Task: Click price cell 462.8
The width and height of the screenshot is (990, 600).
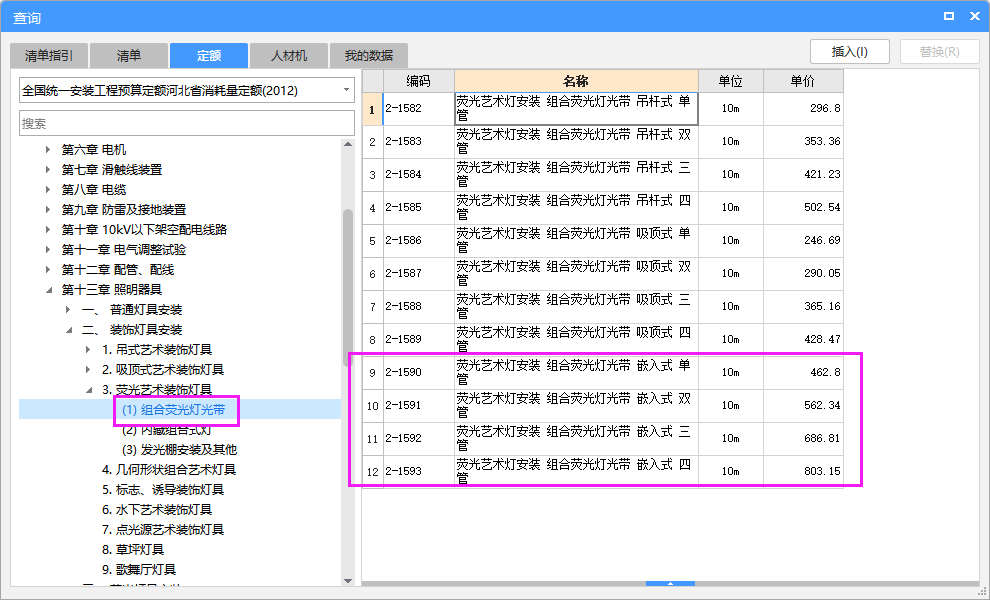Action: coord(803,372)
